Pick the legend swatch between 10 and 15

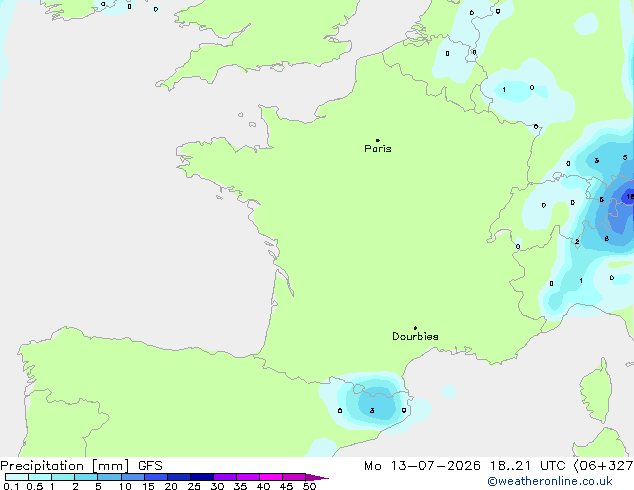(x=133, y=477)
